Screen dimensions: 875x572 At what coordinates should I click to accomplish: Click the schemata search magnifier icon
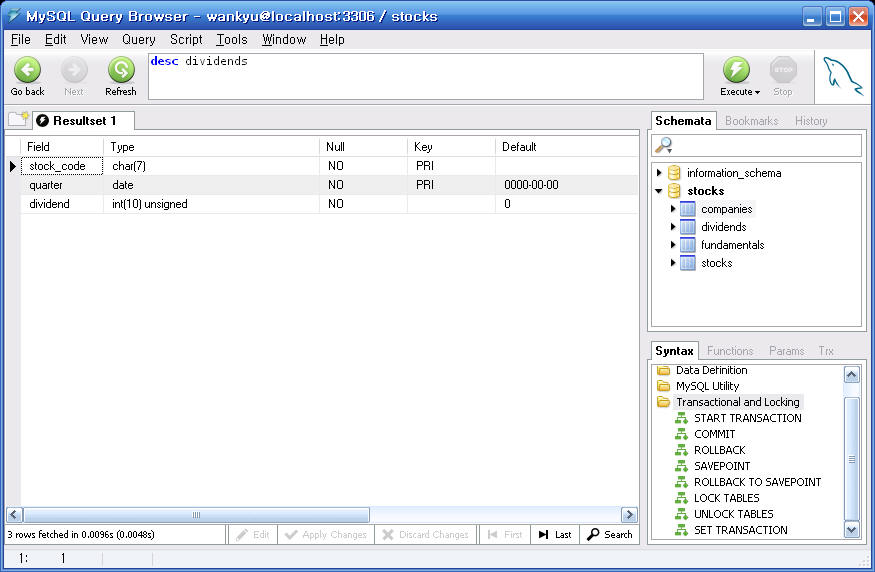click(664, 145)
